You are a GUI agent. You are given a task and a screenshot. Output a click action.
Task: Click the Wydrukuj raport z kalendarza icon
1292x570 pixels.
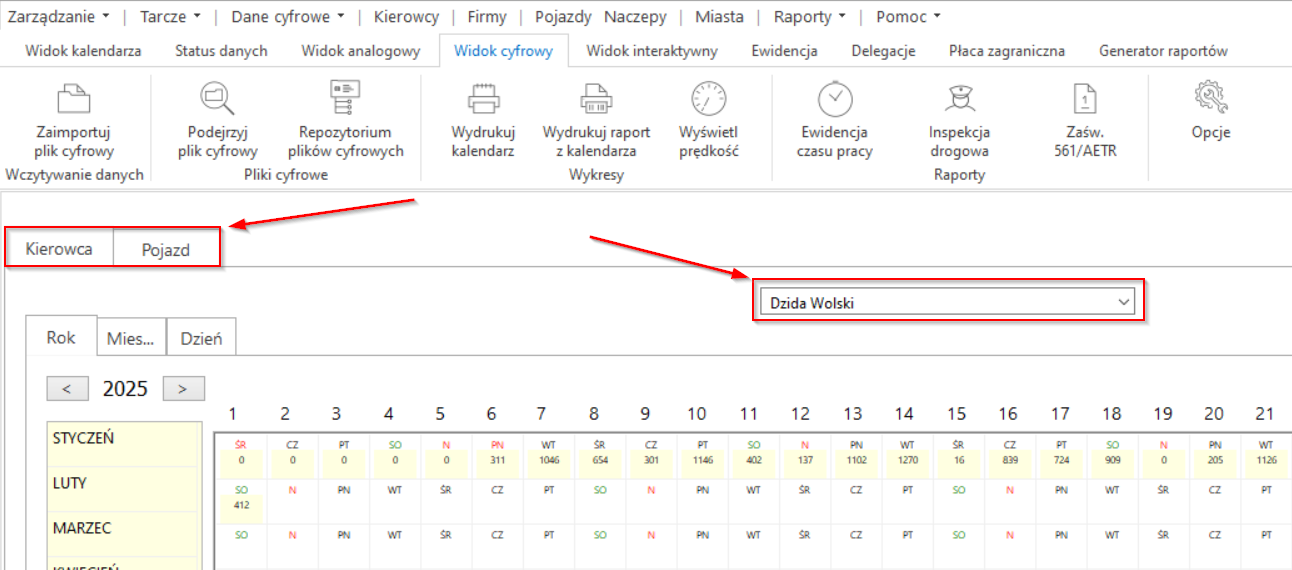[596, 99]
